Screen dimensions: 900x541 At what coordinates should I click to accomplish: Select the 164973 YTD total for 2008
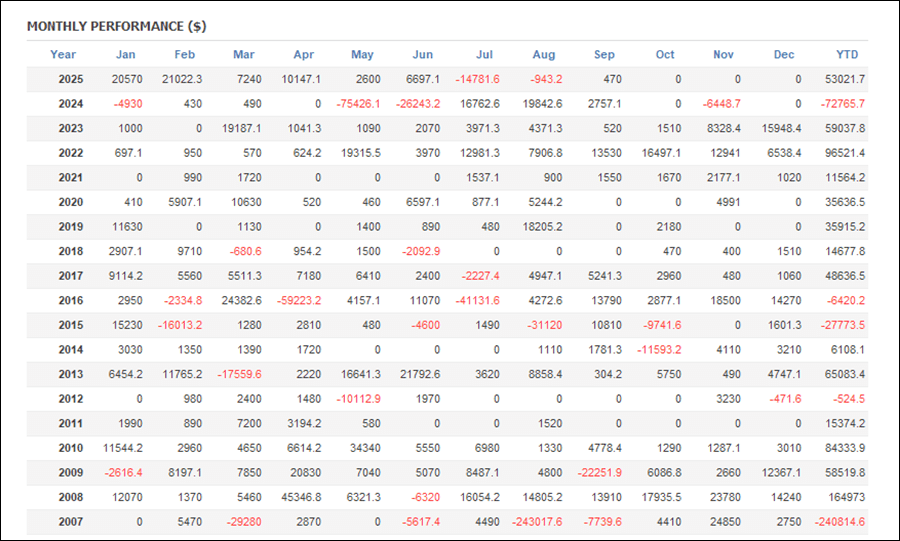point(845,497)
